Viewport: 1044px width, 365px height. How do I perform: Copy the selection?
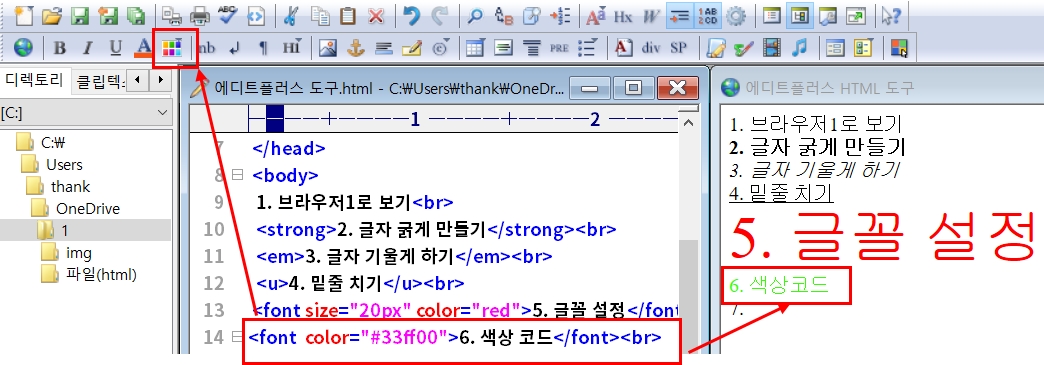(320, 16)
